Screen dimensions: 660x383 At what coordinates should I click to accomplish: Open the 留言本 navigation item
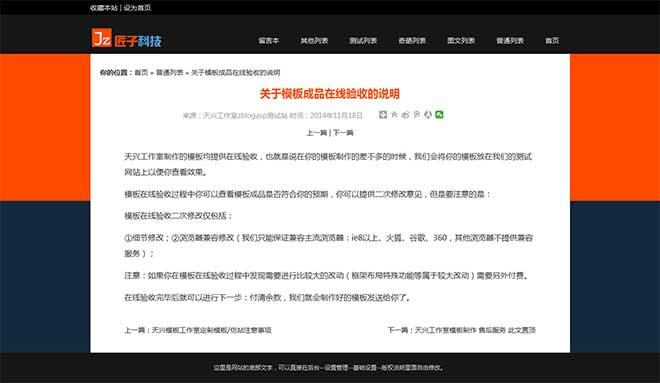(x=269, y=41)
